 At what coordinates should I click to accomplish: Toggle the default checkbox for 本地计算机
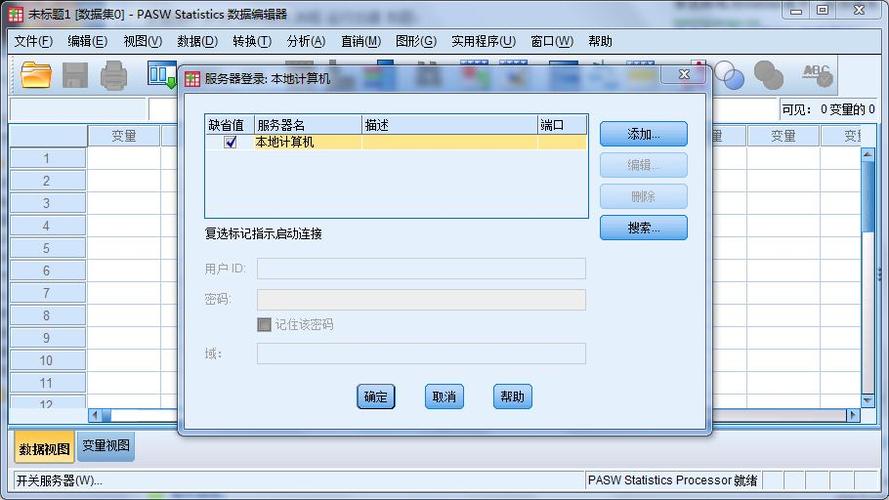231,142
